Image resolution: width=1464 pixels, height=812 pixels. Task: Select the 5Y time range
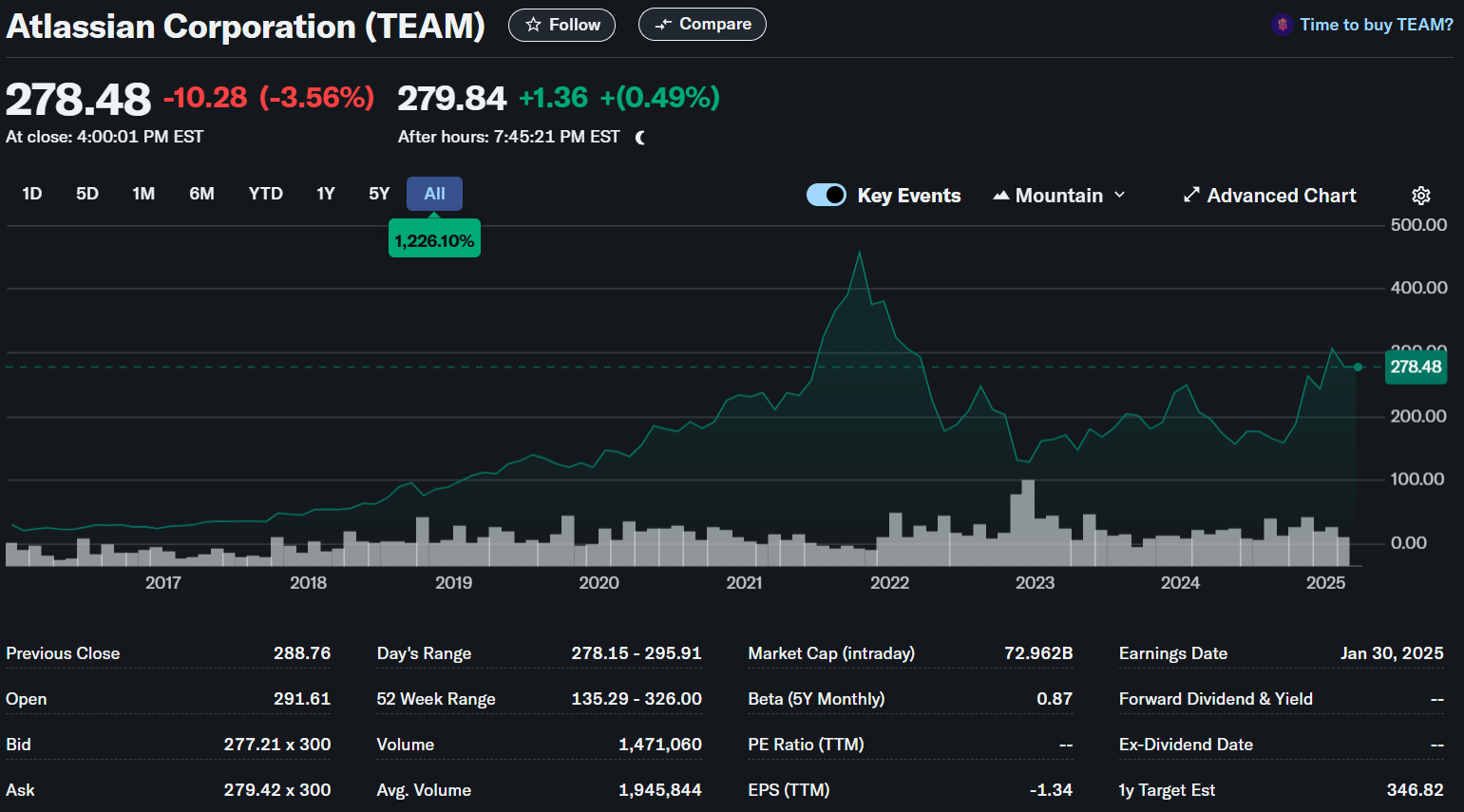pyautogui.click(x=379, y=194)
